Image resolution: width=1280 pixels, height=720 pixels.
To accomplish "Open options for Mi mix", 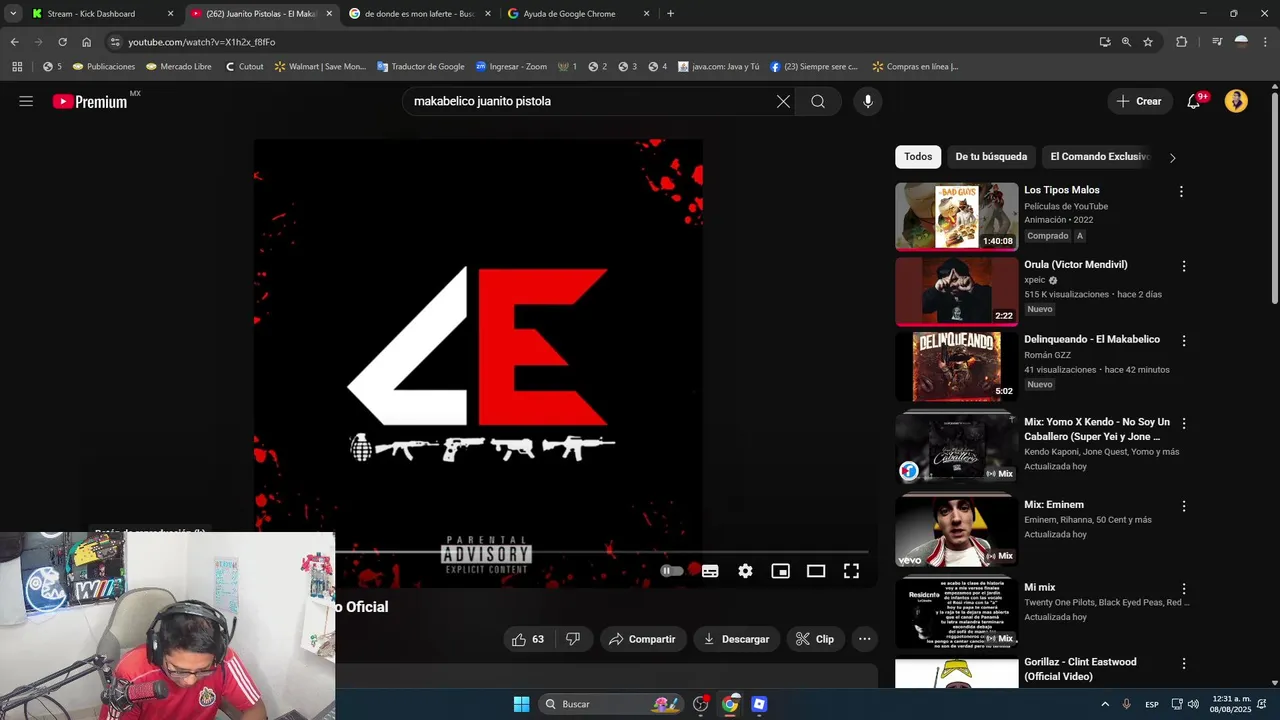I will [x=1184, y=589].
